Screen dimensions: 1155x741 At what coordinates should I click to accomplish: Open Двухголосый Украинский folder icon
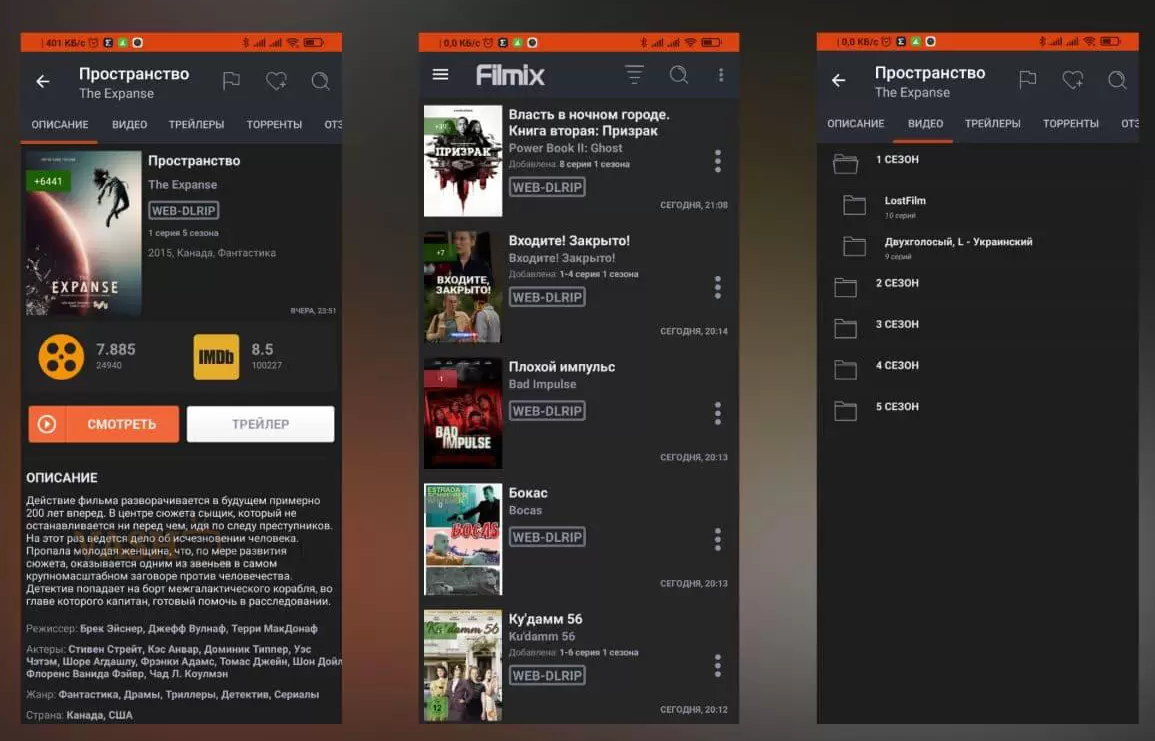pos(854,246)
